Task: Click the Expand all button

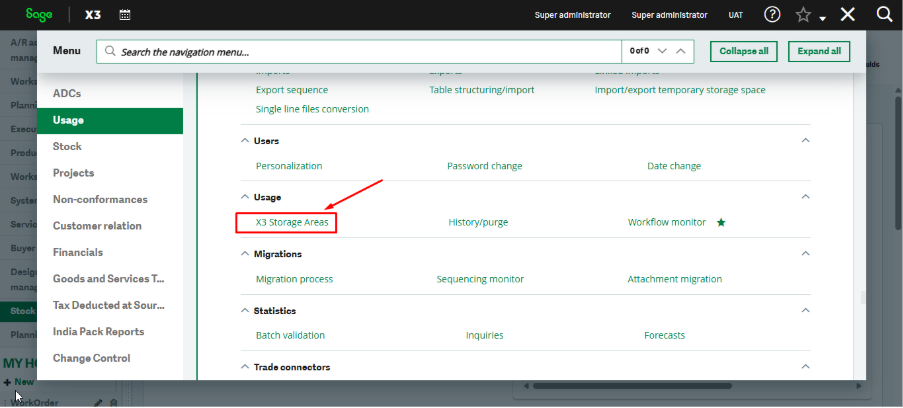Action: [819, 51]
